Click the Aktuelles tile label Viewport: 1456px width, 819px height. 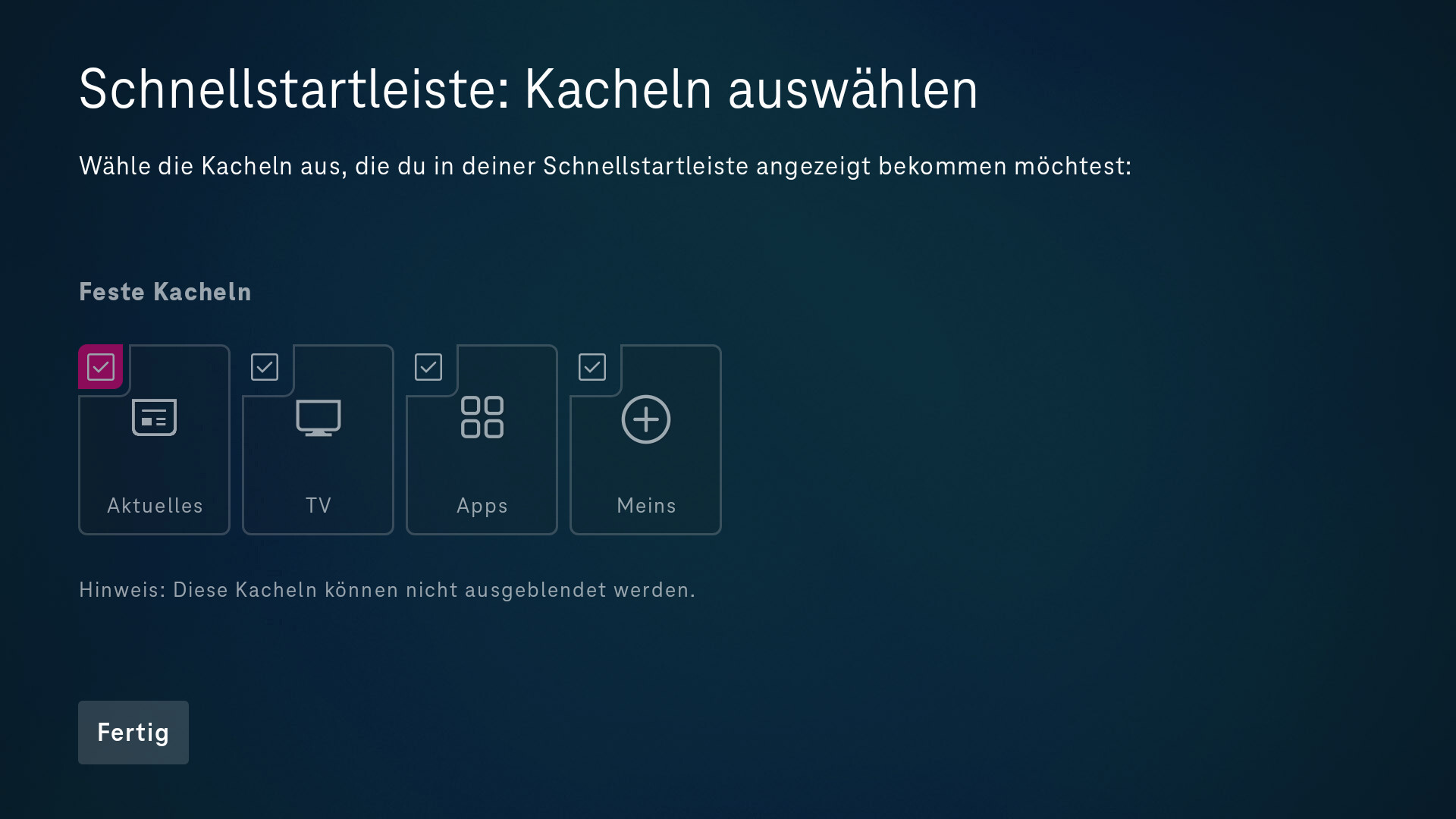(x=155, y=505)
